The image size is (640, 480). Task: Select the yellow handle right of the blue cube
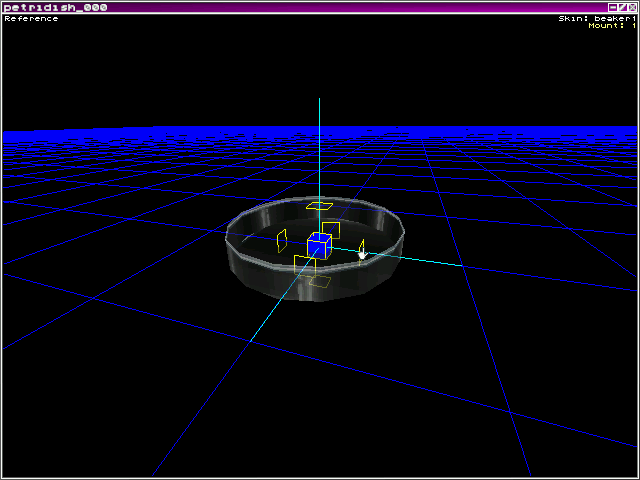[362, 248]
